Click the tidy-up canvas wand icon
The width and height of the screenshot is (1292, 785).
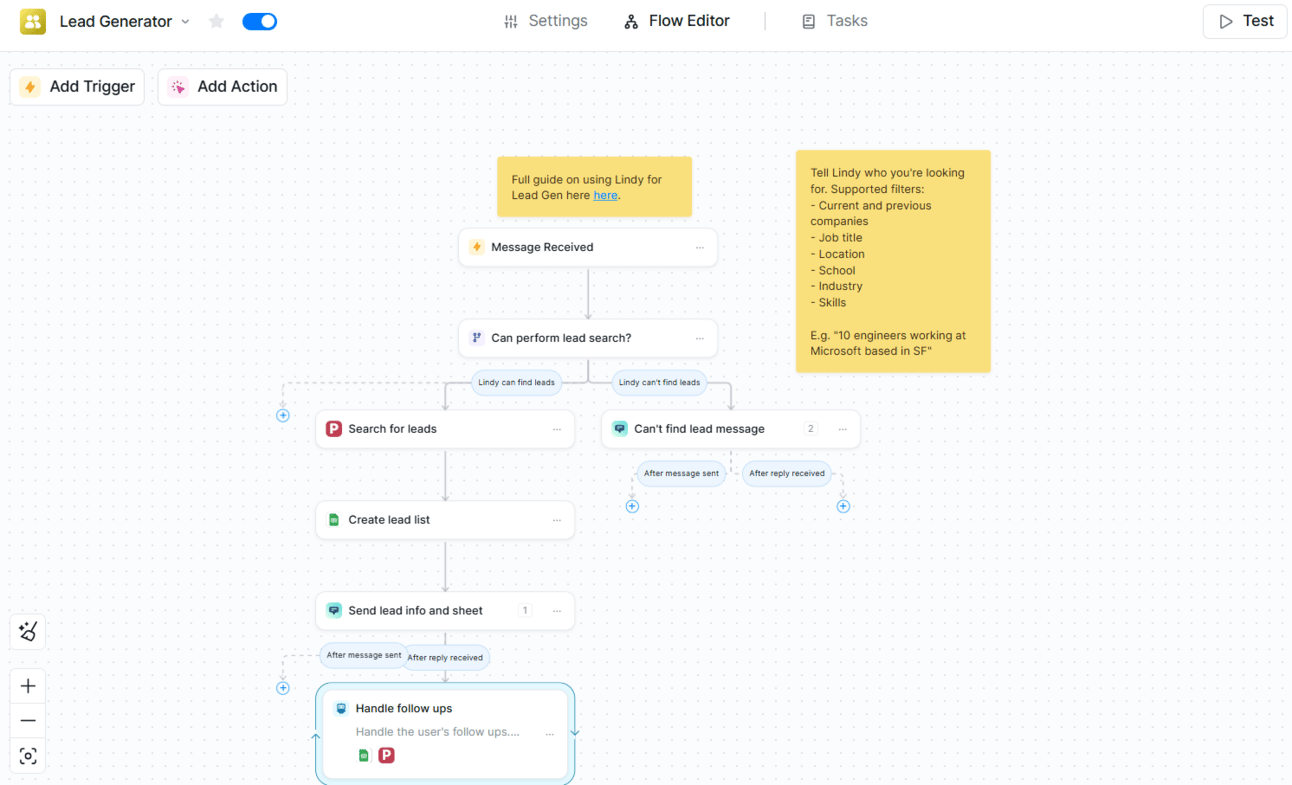coord(28,631)
